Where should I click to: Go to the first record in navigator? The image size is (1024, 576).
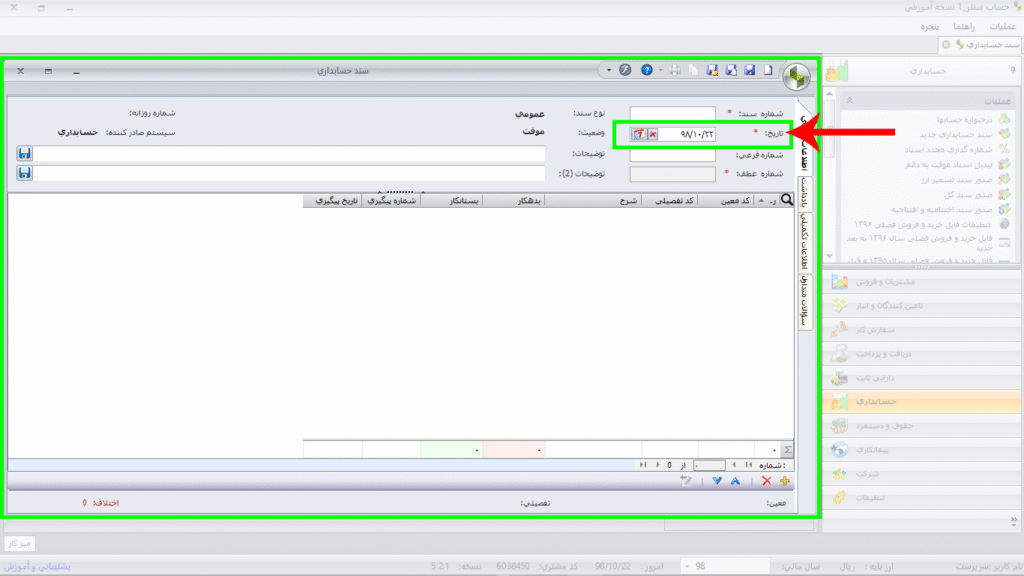tap(748, 465)
